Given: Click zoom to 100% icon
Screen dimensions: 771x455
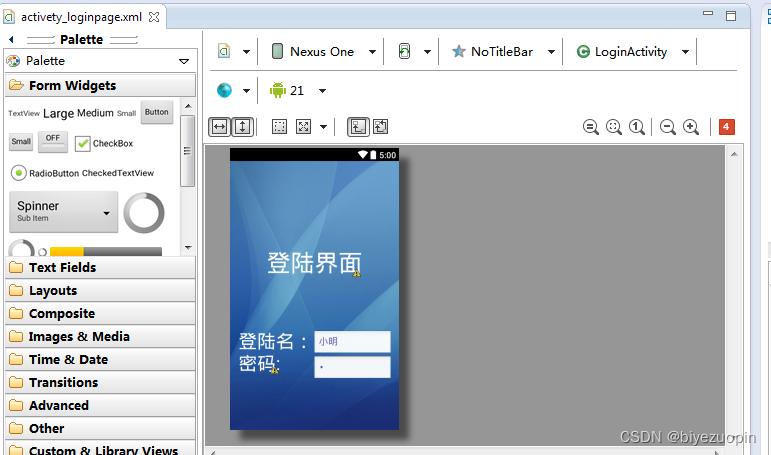Looking at the screenshot, I should [x=637, y=127].
